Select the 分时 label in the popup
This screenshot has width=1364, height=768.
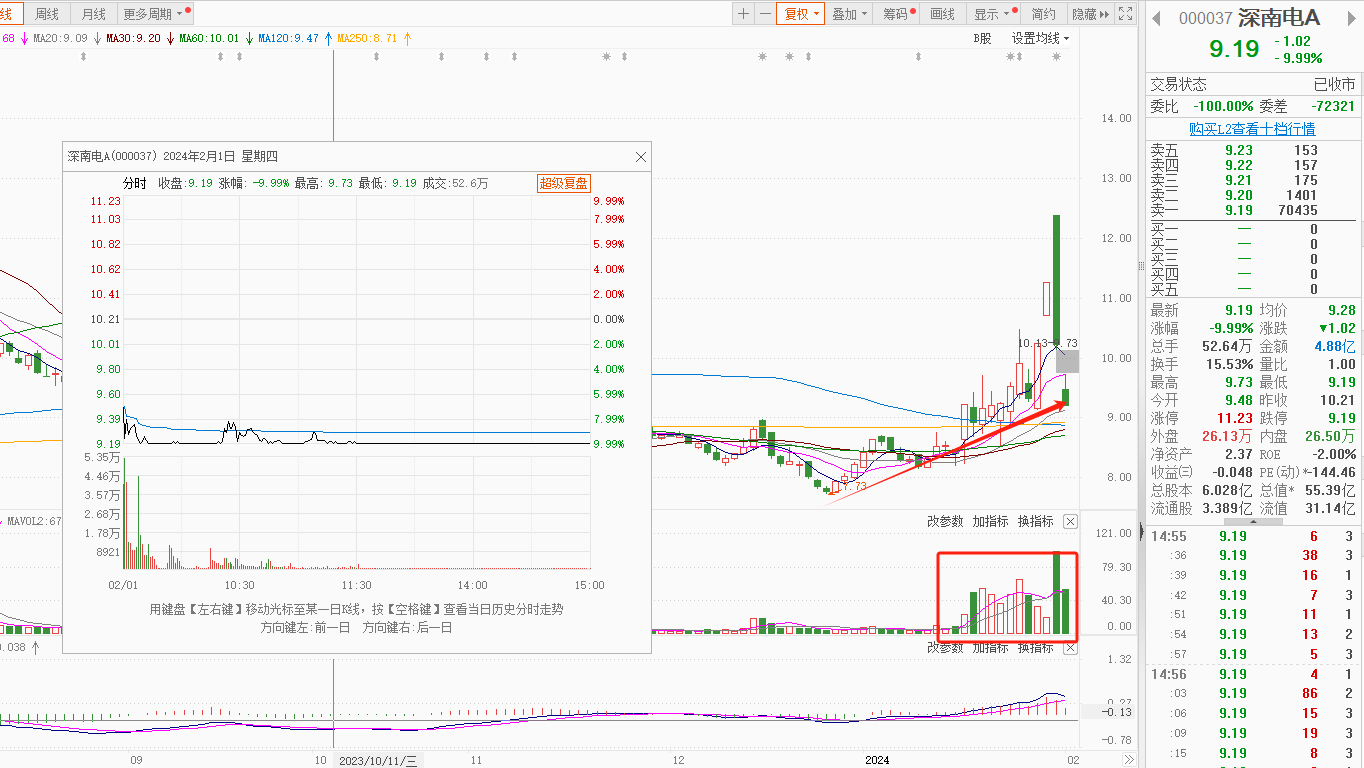click(x=135, y=183)
